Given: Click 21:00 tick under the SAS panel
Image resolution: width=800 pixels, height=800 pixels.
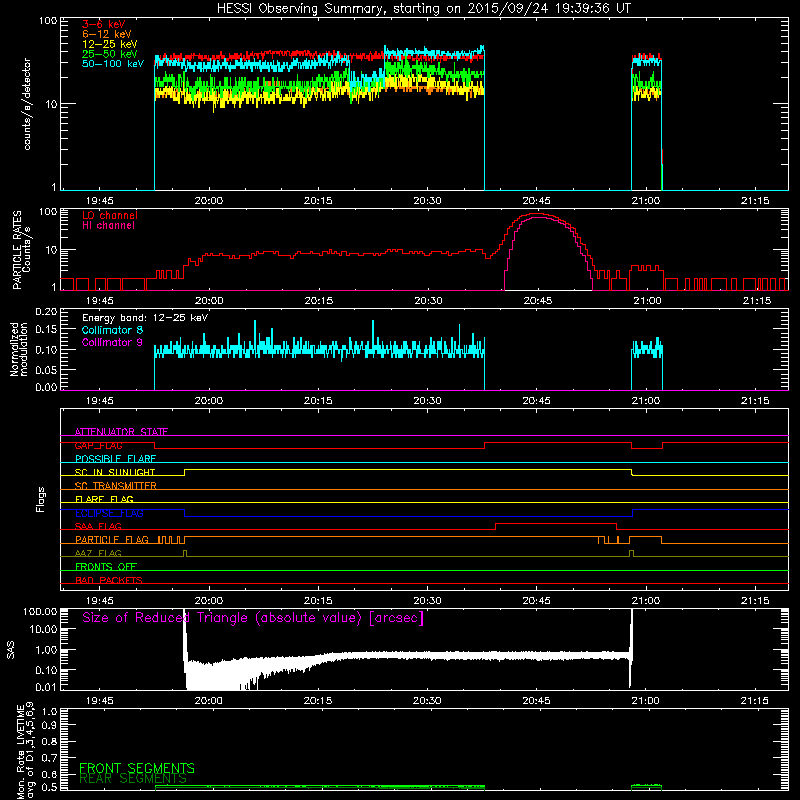Looking at the screenshot, I should click(x=646, y=701).
